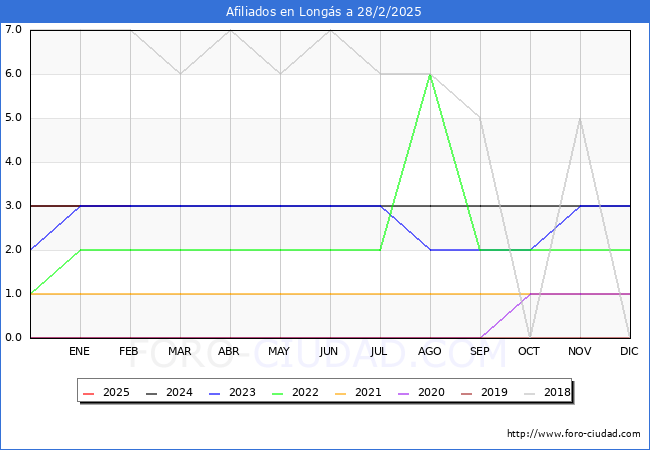Click the MAY month axis label
Screen dimensions: 650x450
[x=279, y=351]
